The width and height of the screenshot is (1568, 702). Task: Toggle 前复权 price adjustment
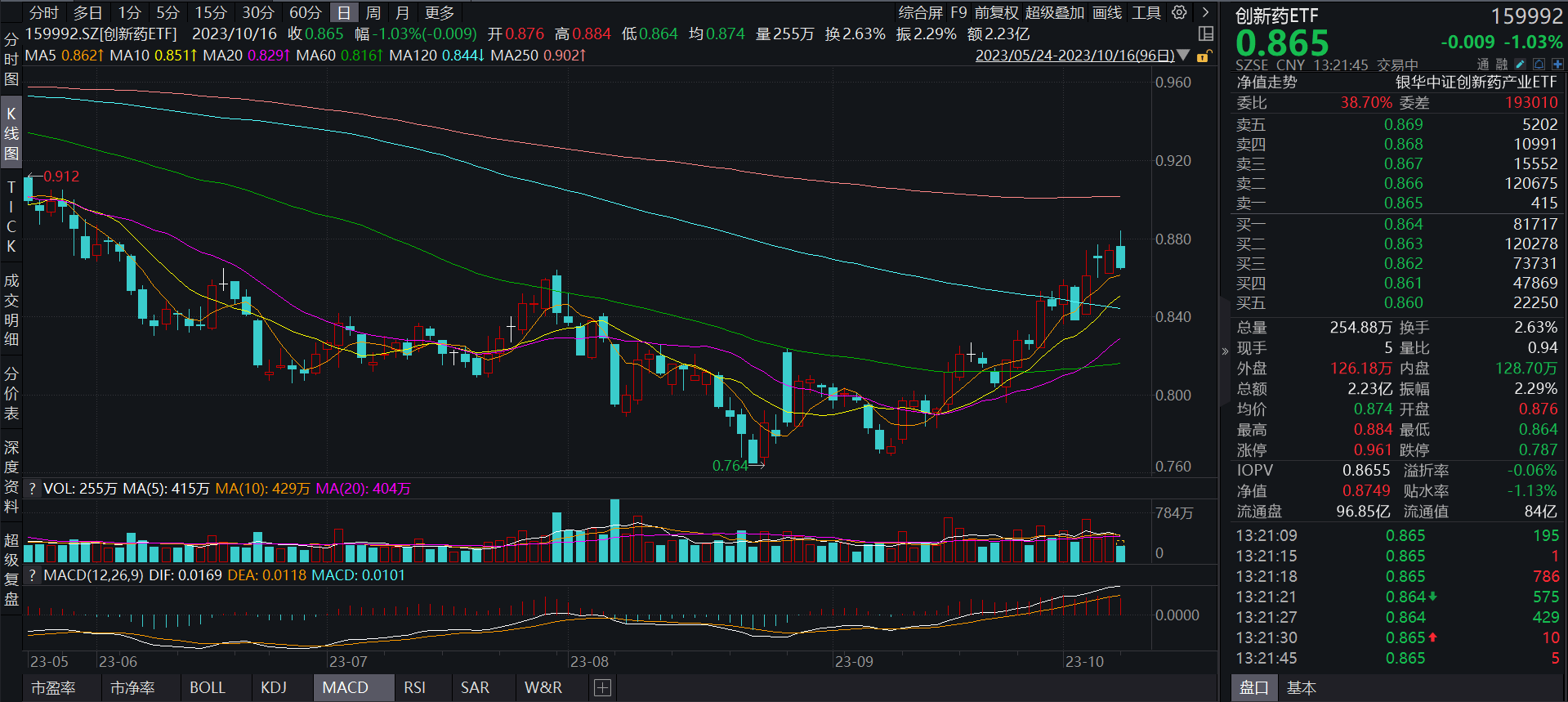pos(996,12)
